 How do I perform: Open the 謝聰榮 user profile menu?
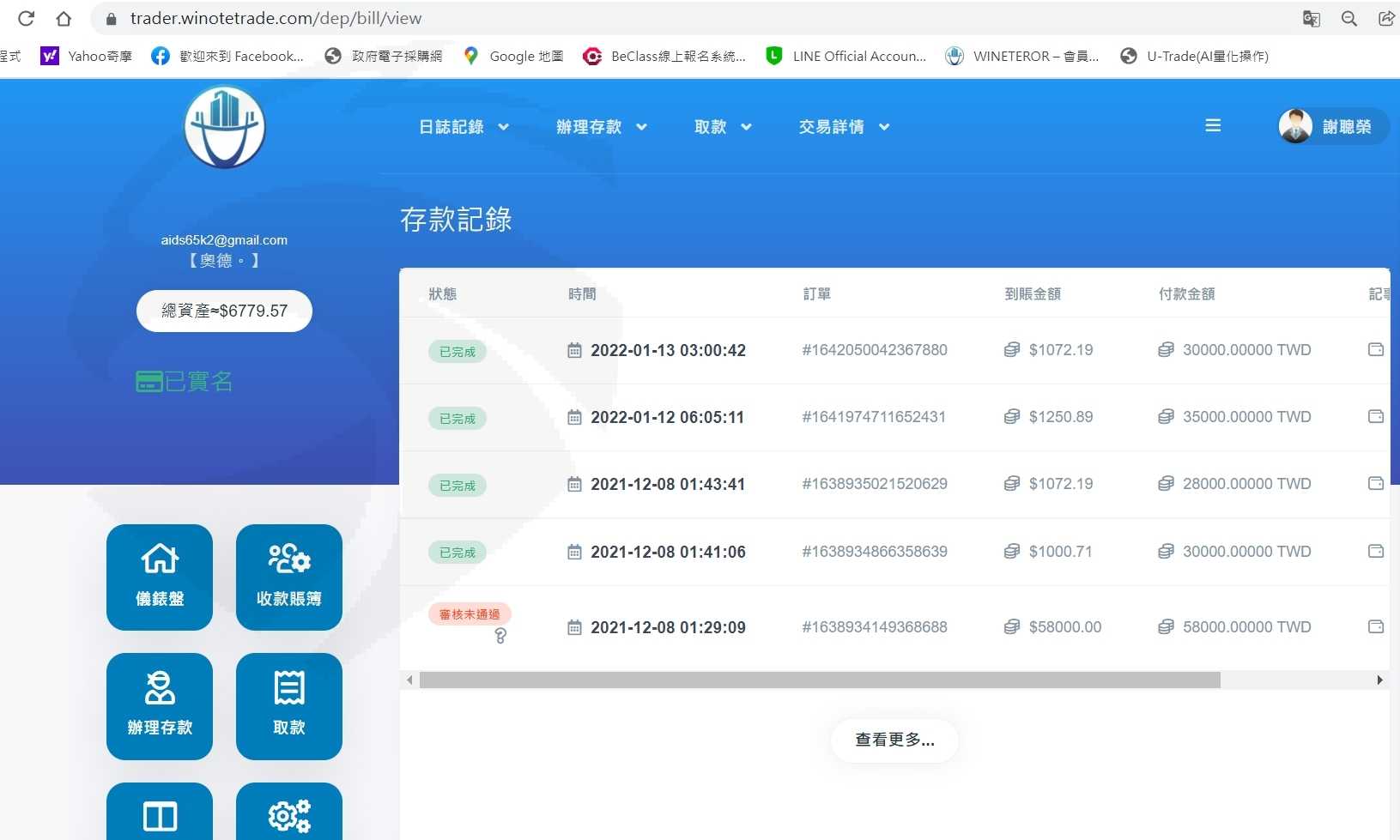coord(1332,127)
